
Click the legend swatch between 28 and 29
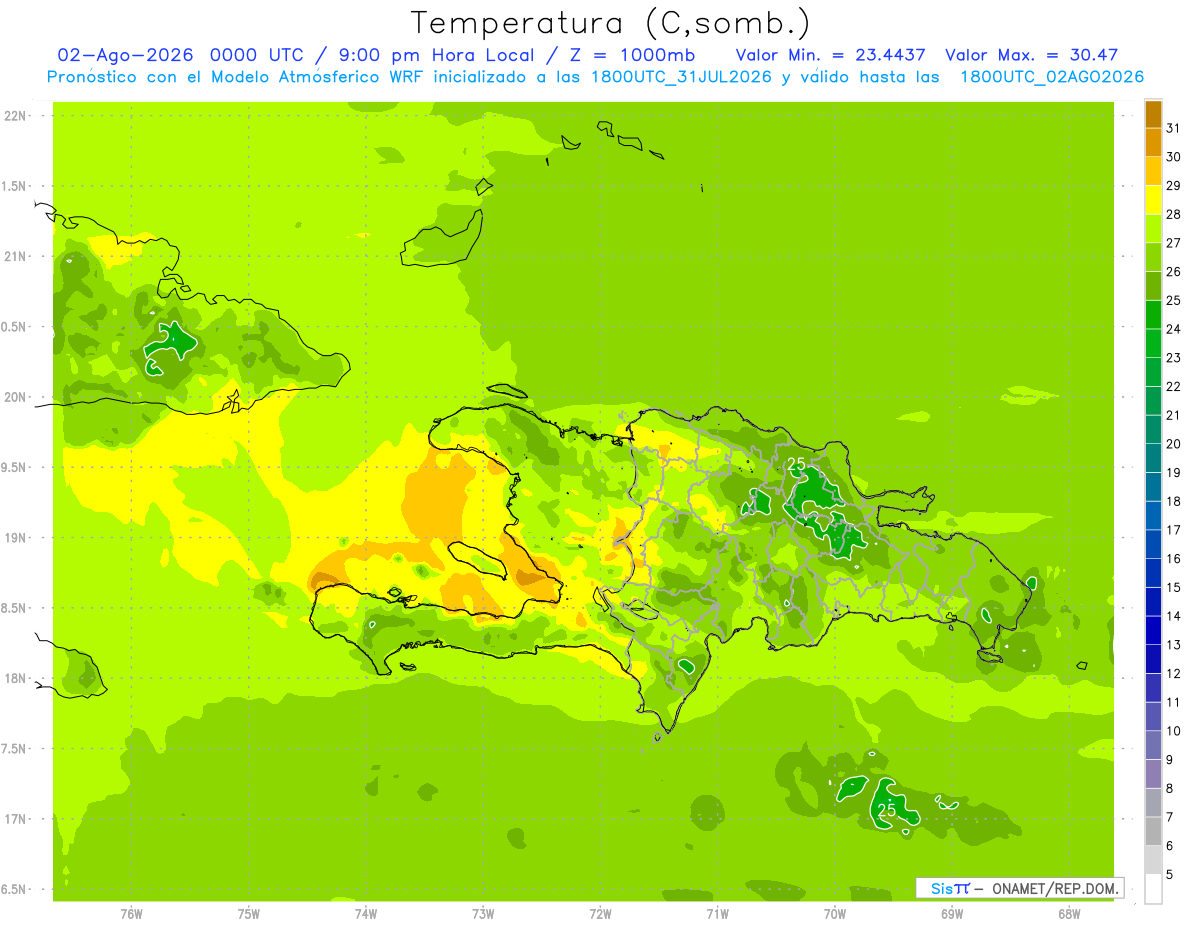(1153, 200)
